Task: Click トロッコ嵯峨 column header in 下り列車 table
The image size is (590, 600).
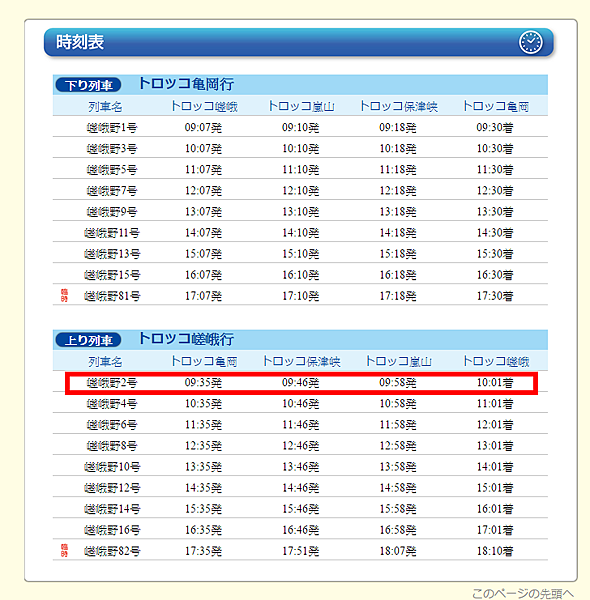Action: 204,106
